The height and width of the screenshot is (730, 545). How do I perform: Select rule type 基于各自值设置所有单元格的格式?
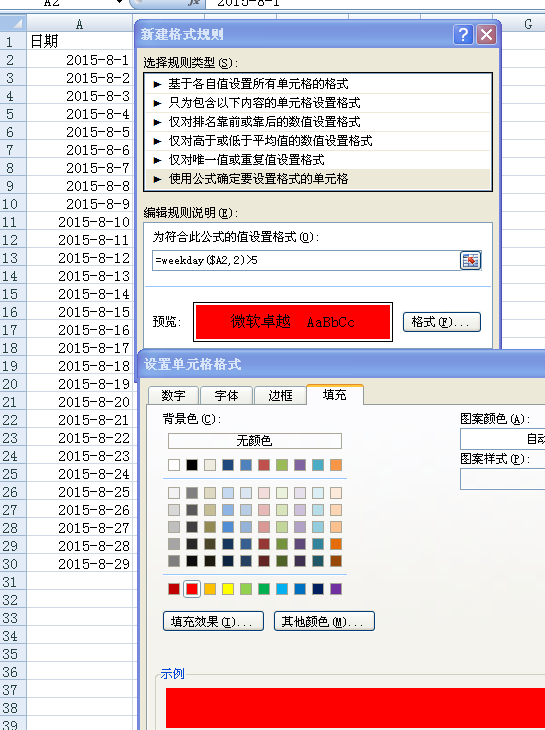pos(317,84)
